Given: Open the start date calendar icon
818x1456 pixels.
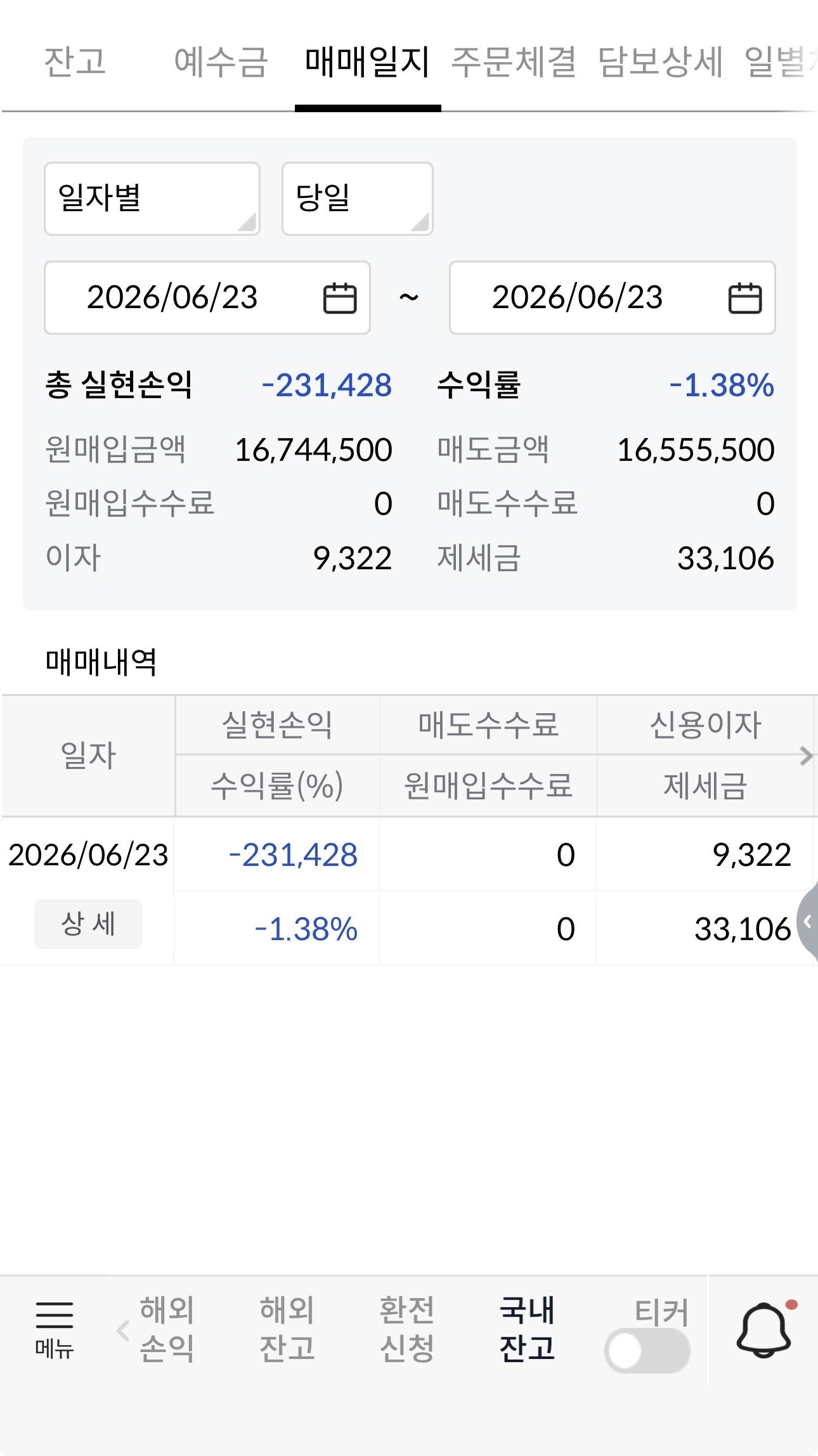Looking at the screenshot, I should pos(340,298).
